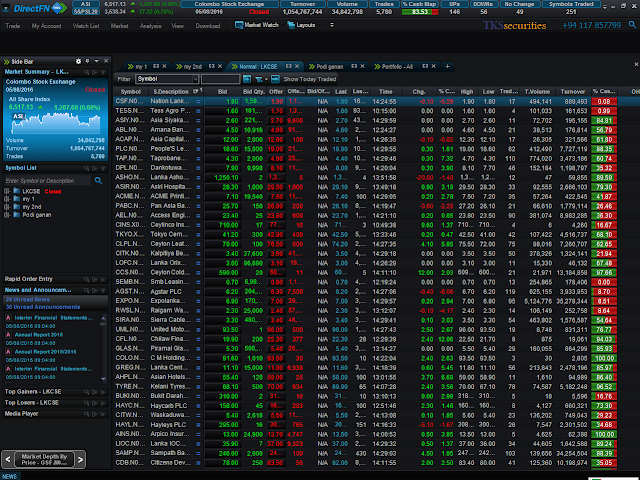Click COLO % cash map cell 100.00

tap(604, 358)
